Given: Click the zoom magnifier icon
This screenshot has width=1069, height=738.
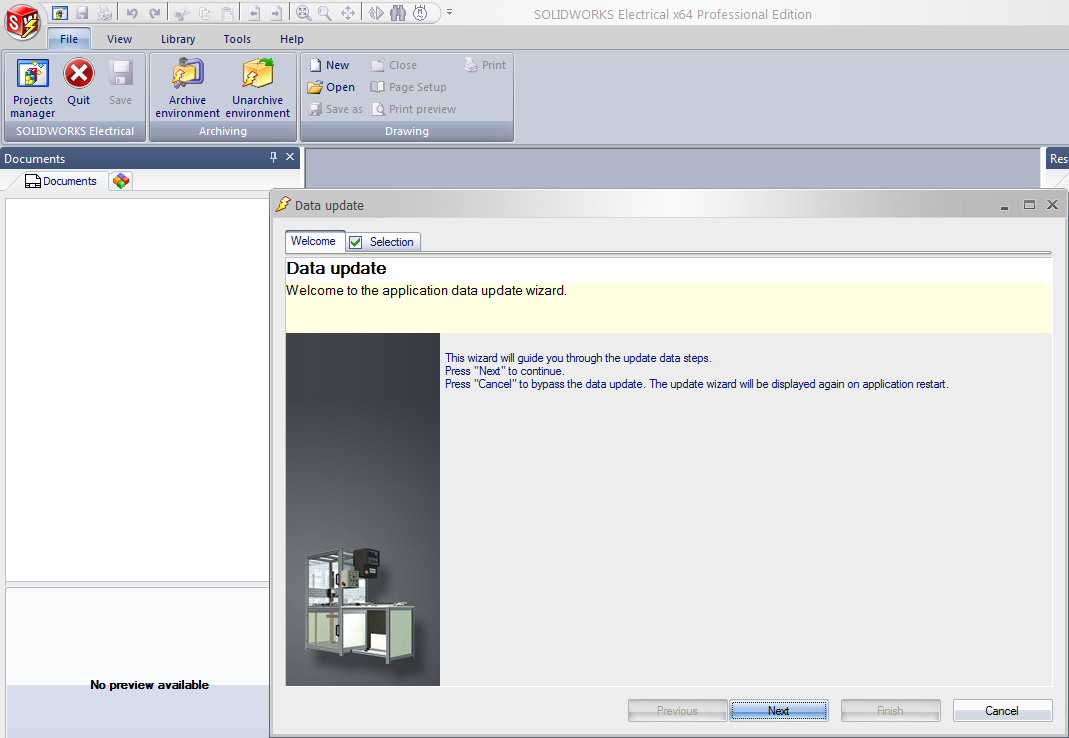Looking at the screenshot, I should pos(325,13).
